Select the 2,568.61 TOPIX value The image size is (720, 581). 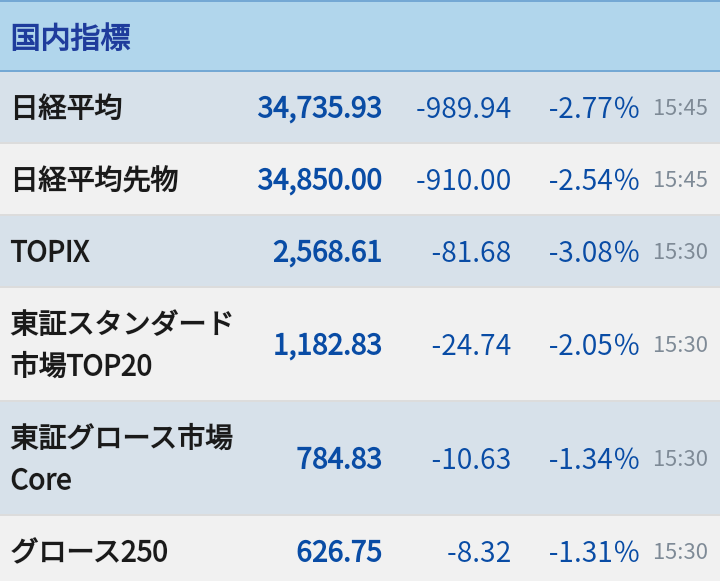[x=327, y=251]
